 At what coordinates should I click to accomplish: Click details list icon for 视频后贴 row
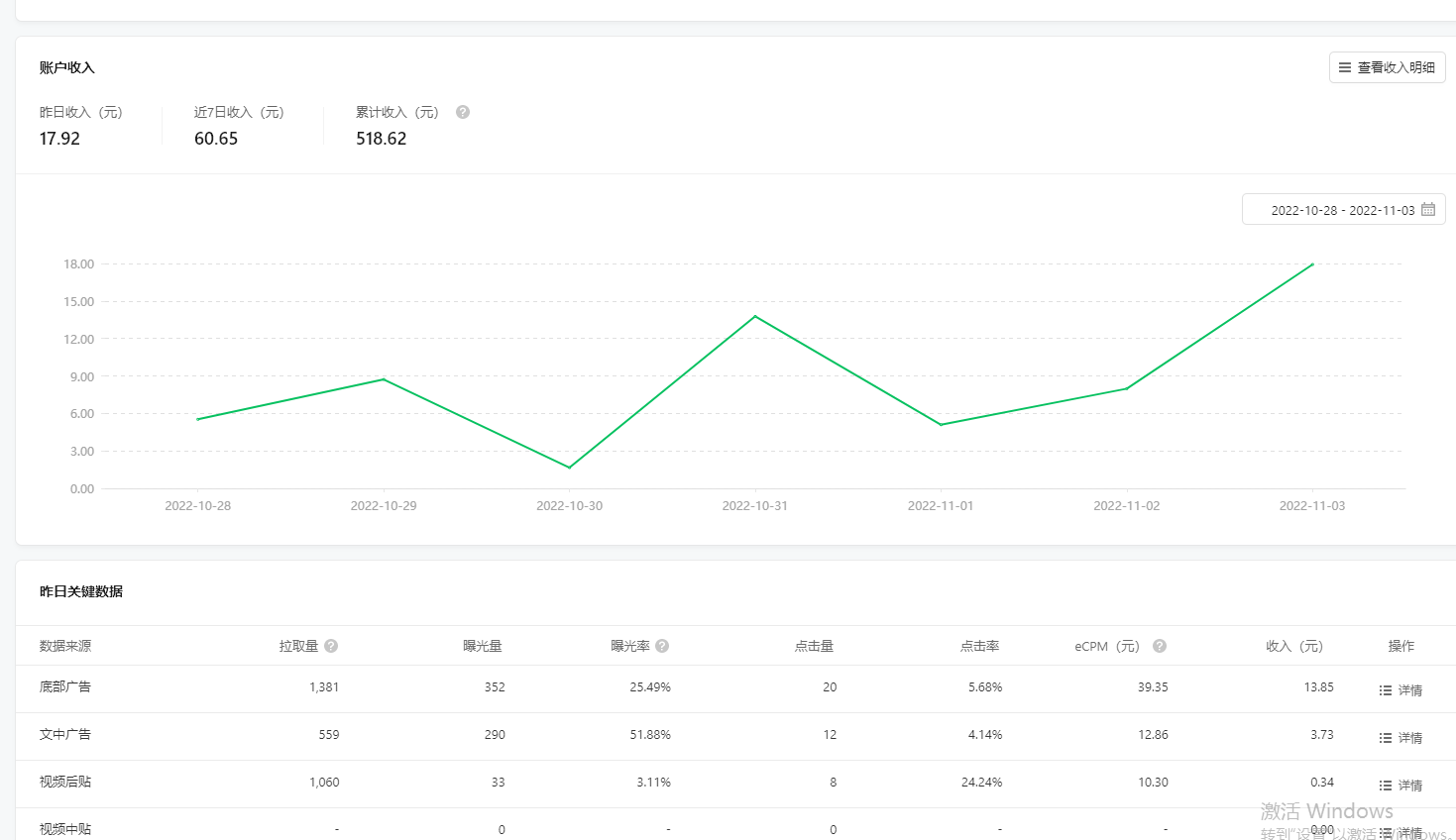[1386, 786]
